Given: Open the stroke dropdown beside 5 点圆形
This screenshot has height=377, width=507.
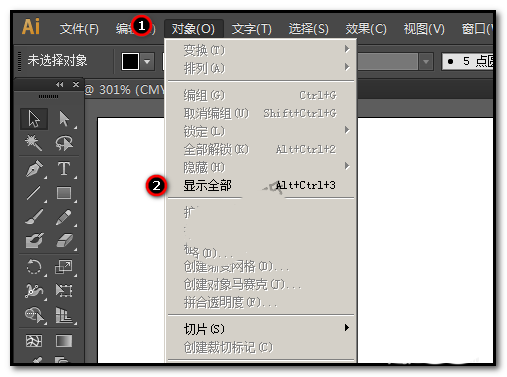Looking at the screenshot, I should [426, 62].
